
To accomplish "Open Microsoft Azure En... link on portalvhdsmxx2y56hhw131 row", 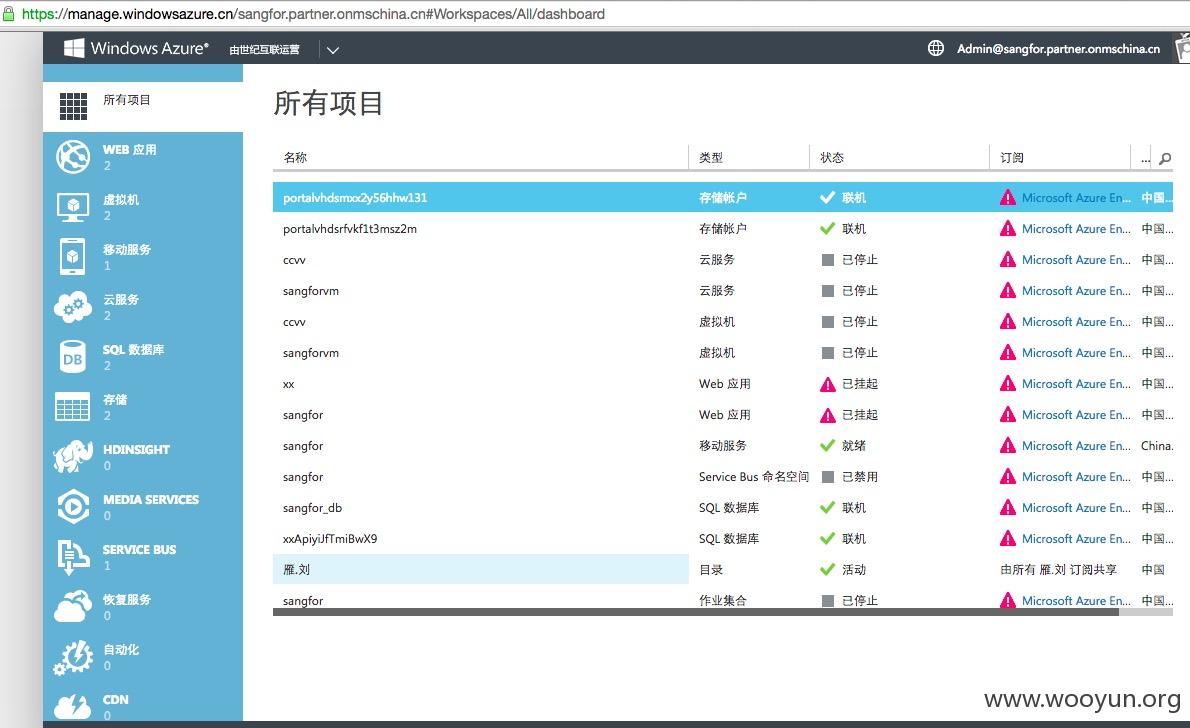I will pos(1076,197).
